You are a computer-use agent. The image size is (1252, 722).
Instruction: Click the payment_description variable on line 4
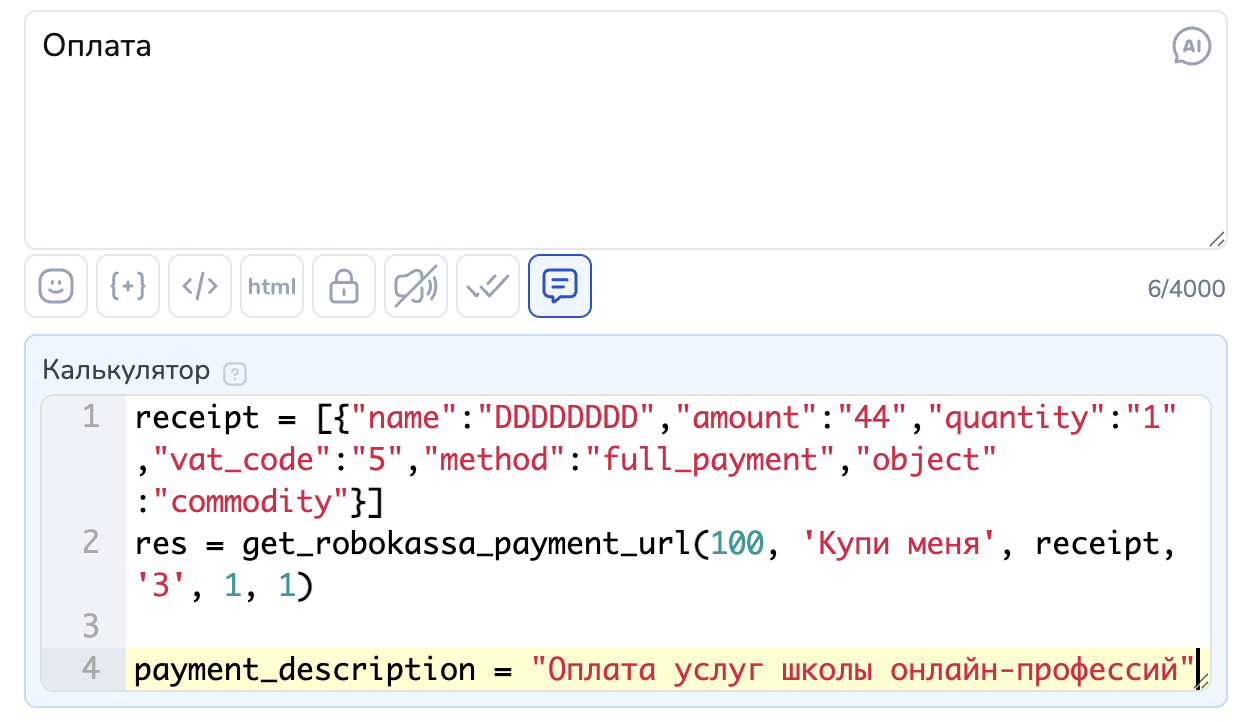305,669
